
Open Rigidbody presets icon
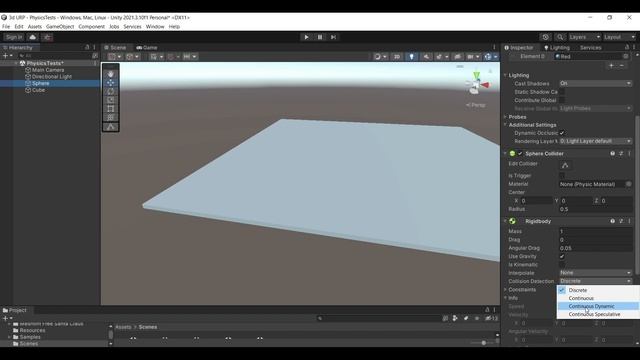(621, 221)
